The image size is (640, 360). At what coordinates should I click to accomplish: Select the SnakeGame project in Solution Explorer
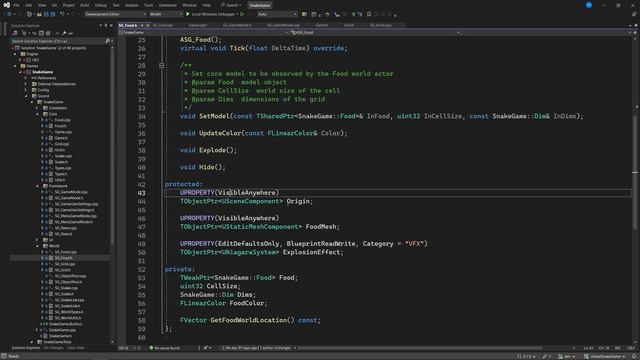42,72
